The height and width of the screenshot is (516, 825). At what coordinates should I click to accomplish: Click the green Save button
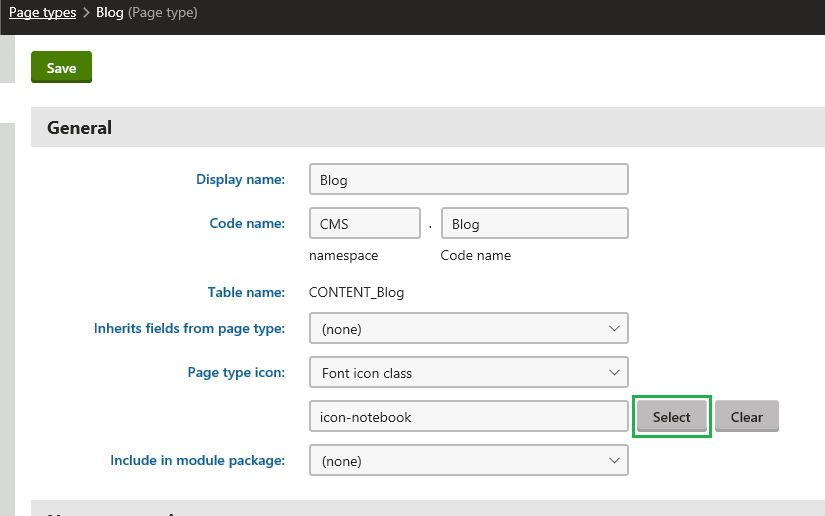[x=61, y=67]
